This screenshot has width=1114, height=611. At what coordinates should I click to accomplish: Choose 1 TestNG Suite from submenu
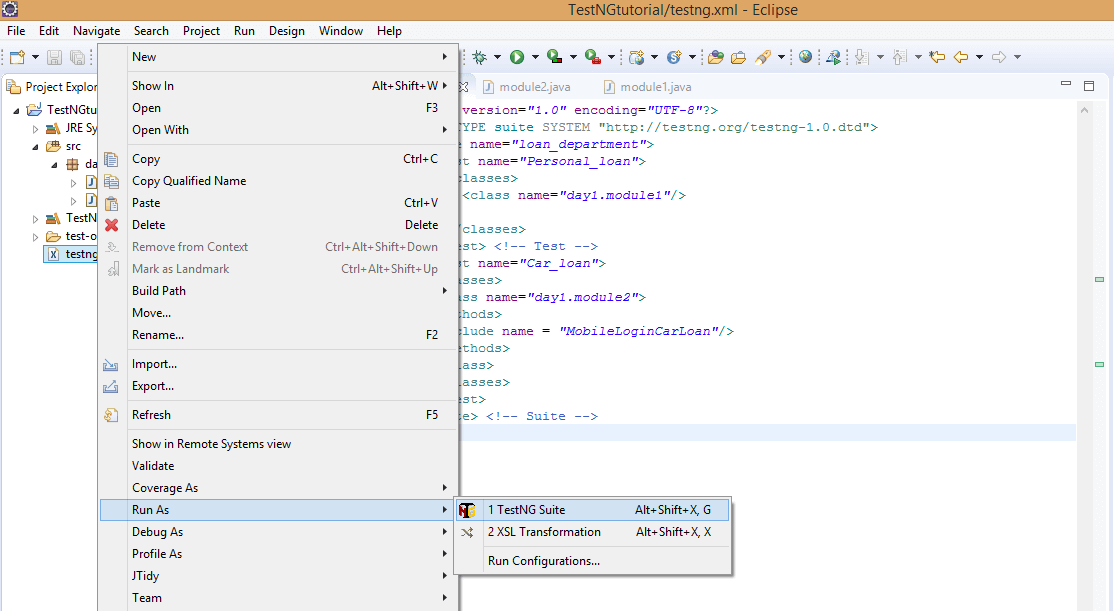point(593,510)
